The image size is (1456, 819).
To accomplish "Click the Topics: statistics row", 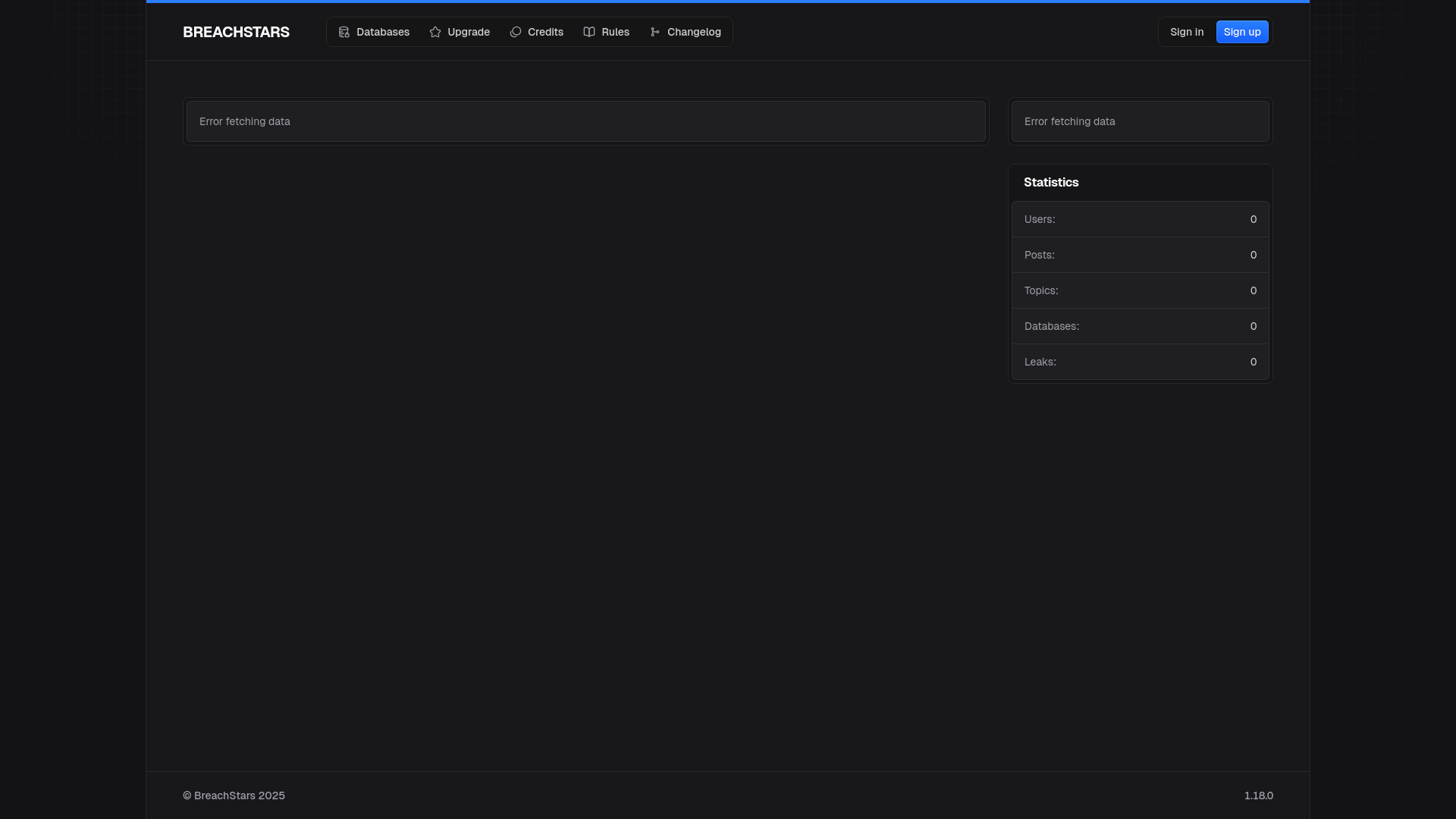I will pos(1141,290).
